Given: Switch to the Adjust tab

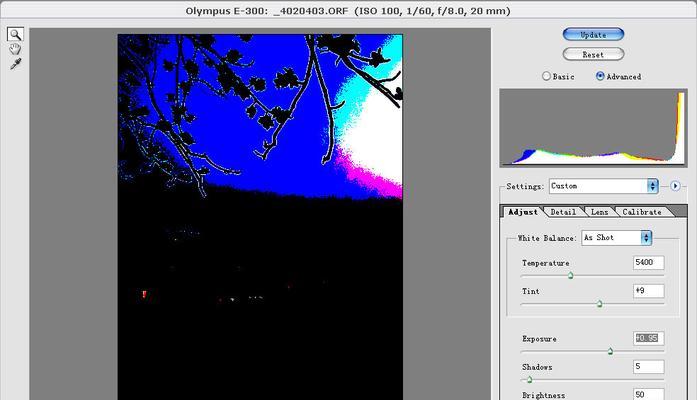Looking at the screenshot, I should [x=523, y=212].
